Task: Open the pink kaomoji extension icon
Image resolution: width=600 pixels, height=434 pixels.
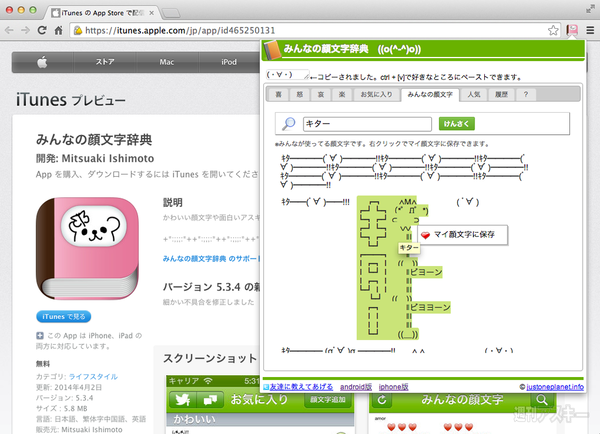Action: tap(572, 30)
